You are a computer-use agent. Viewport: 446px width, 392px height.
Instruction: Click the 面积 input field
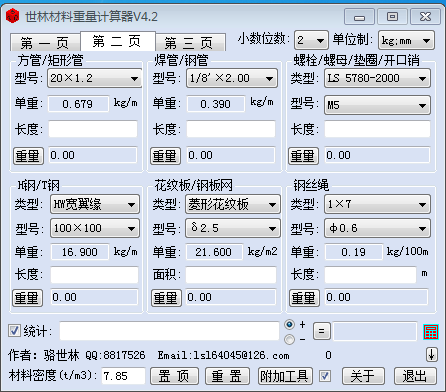pyautogui.click(x=231, y=275)
